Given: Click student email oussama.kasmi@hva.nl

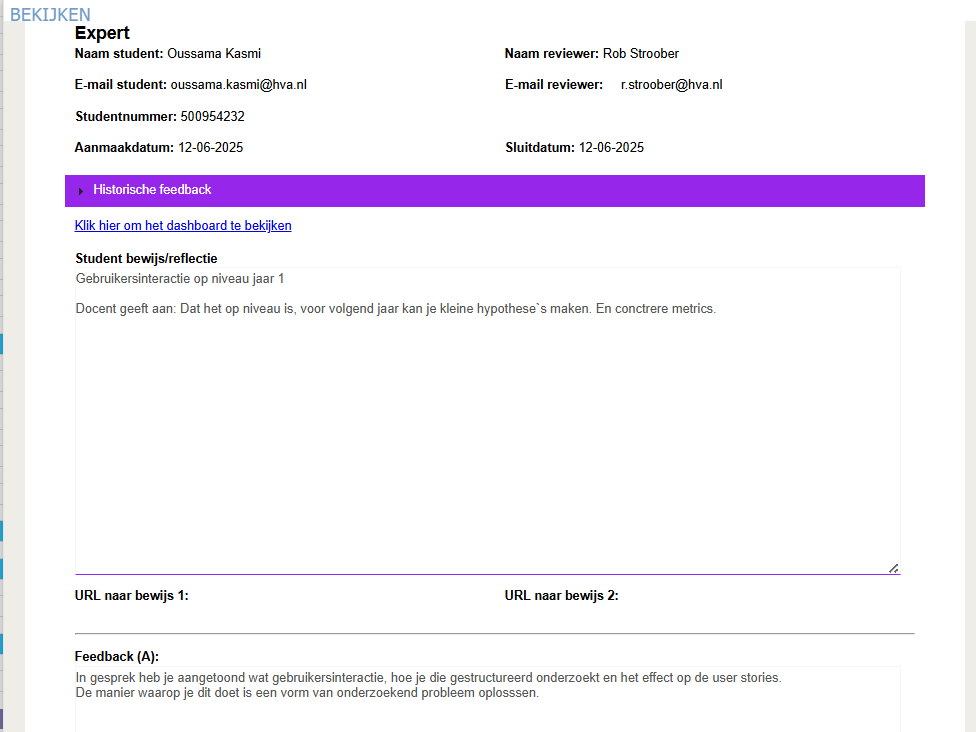Looking at the screenshot, I should click(x=238, y=85).
